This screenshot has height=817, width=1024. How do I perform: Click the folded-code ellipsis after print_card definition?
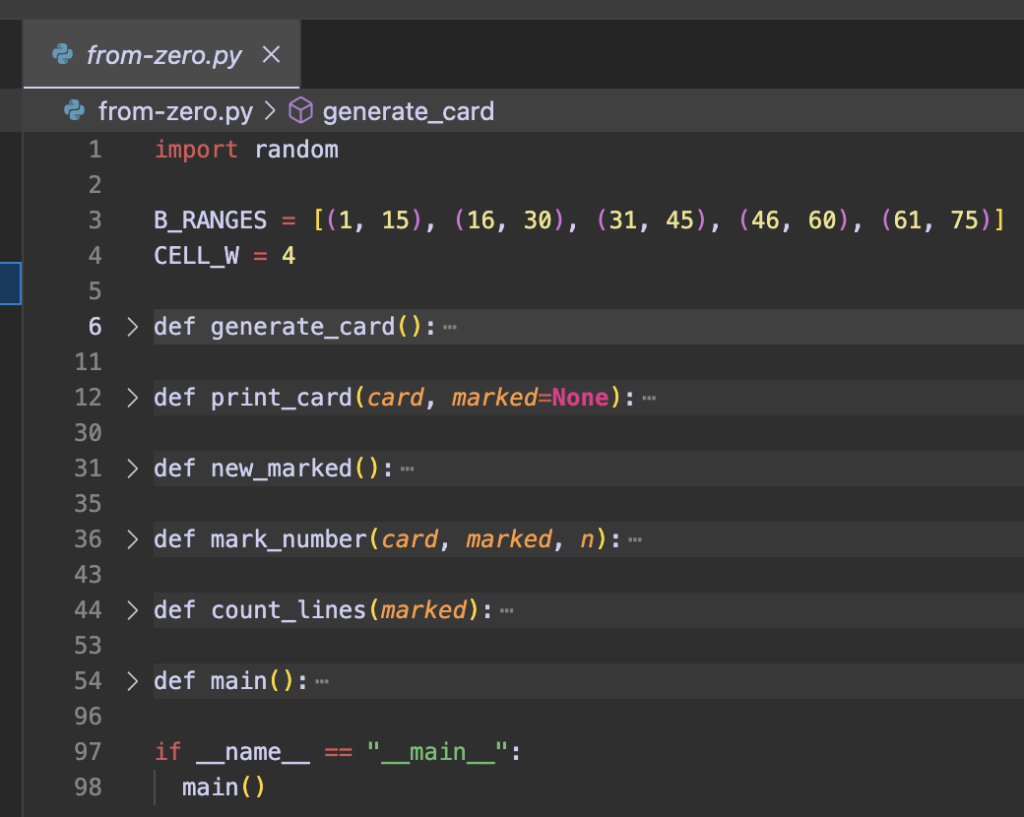pos(649,398)
